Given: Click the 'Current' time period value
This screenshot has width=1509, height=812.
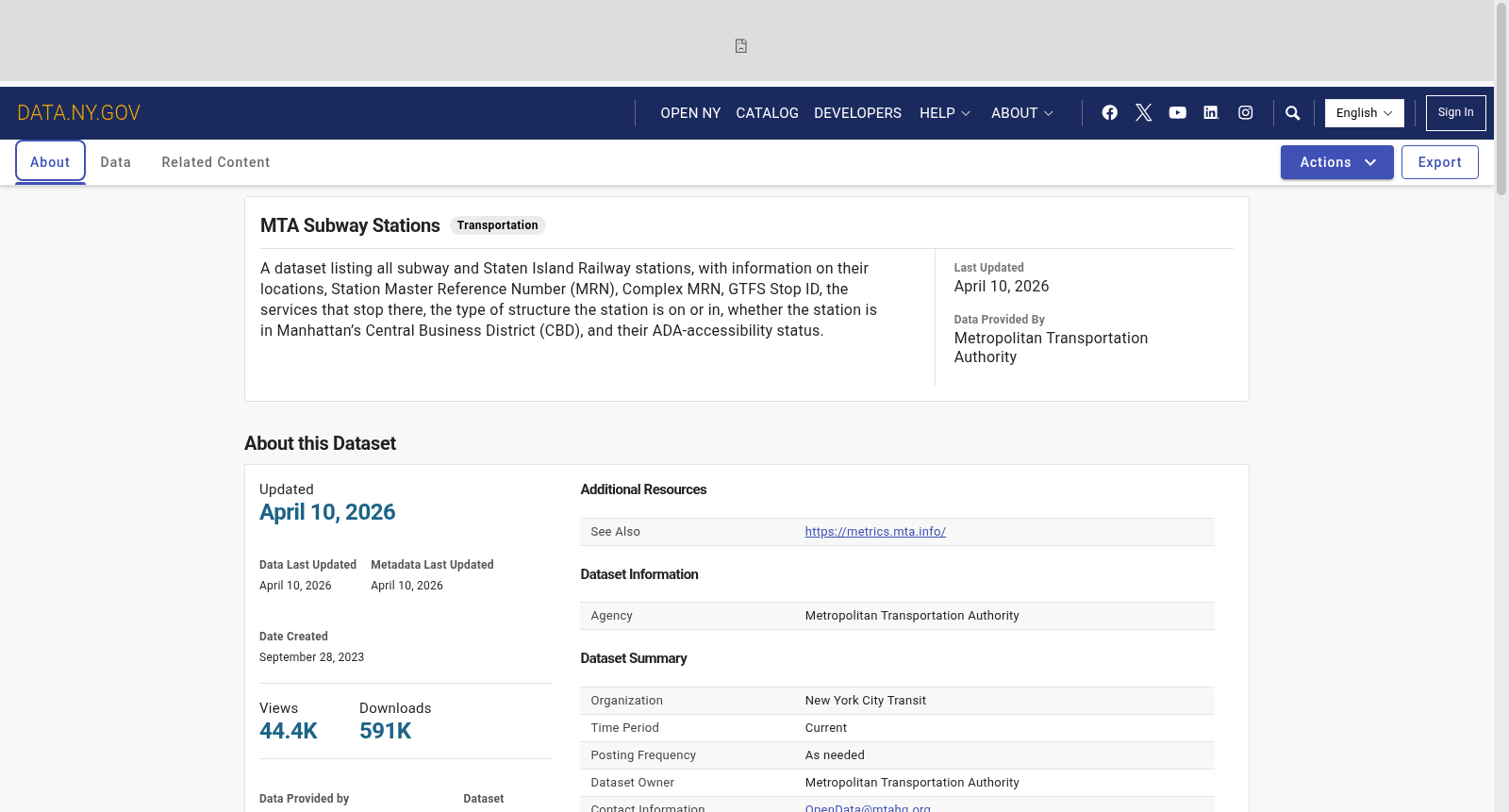Looking at the screenshot, I should [826, 728].
